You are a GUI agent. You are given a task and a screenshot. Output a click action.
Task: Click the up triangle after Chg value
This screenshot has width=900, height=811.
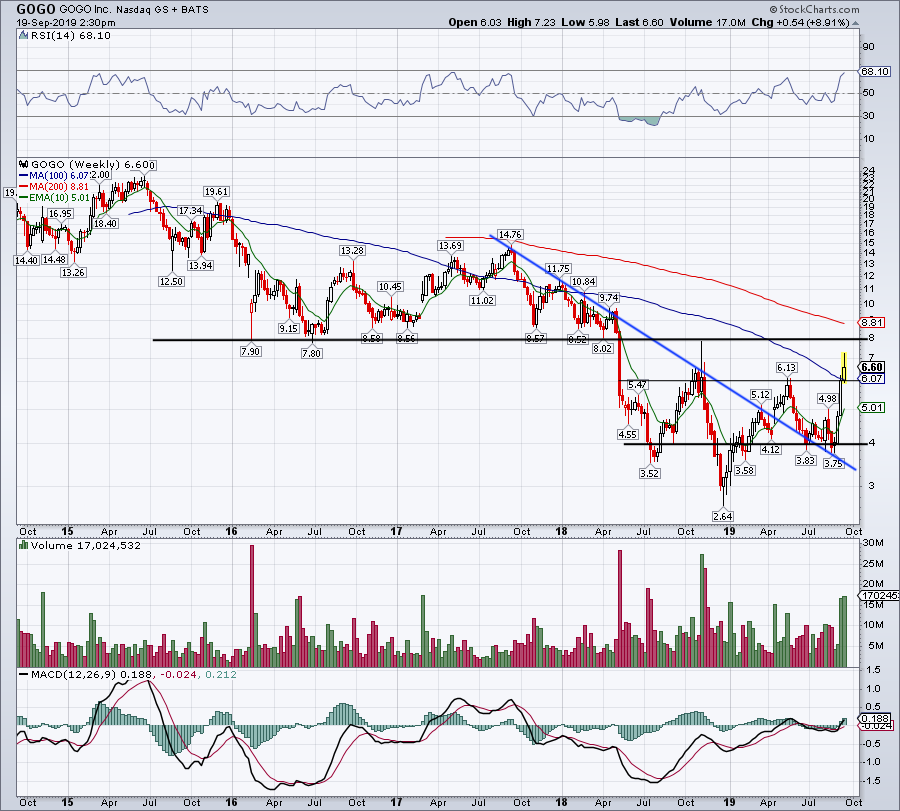[855, 23]
